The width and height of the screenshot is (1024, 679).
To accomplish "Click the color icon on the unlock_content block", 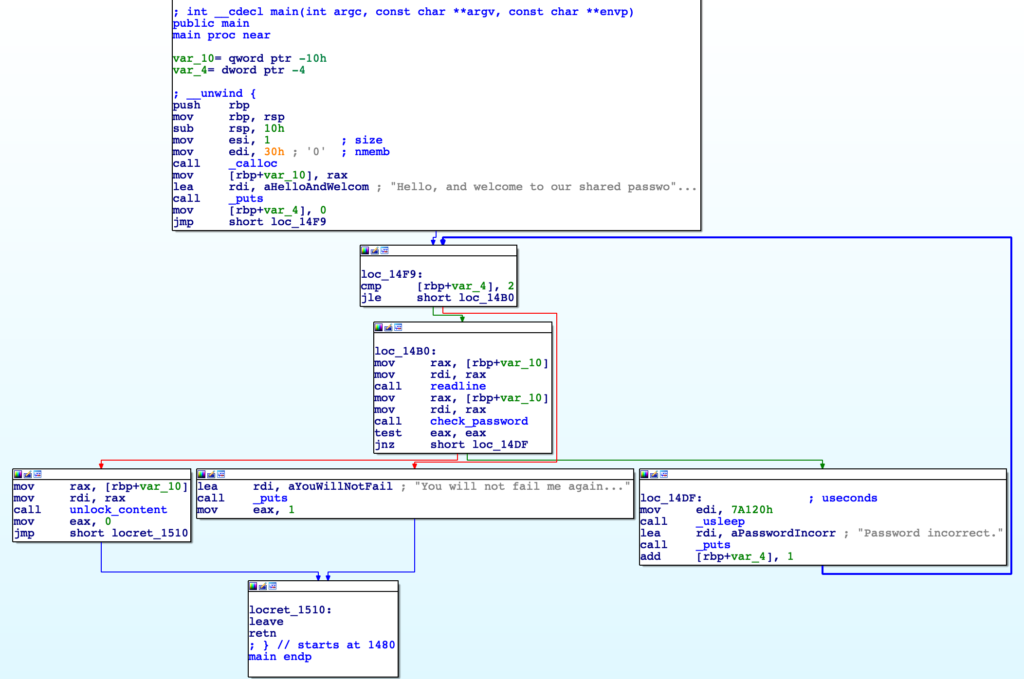I will (18, 474).
